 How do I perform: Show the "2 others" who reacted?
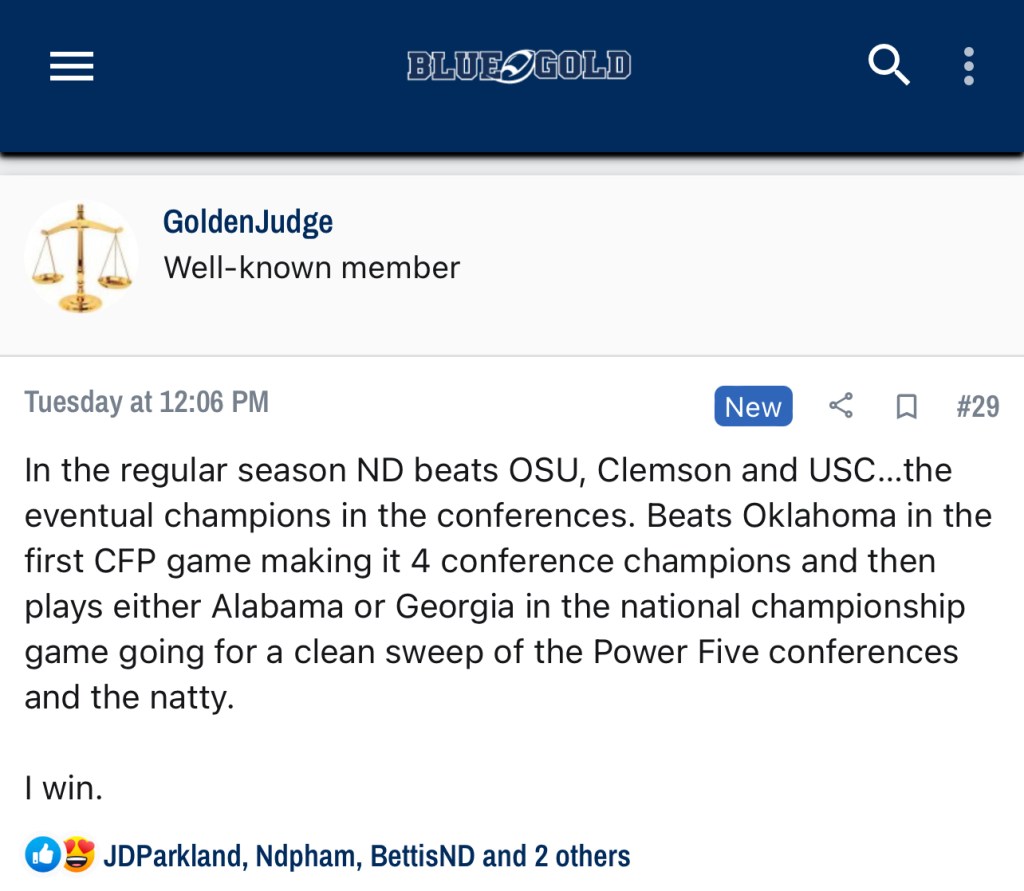(581, 857)
